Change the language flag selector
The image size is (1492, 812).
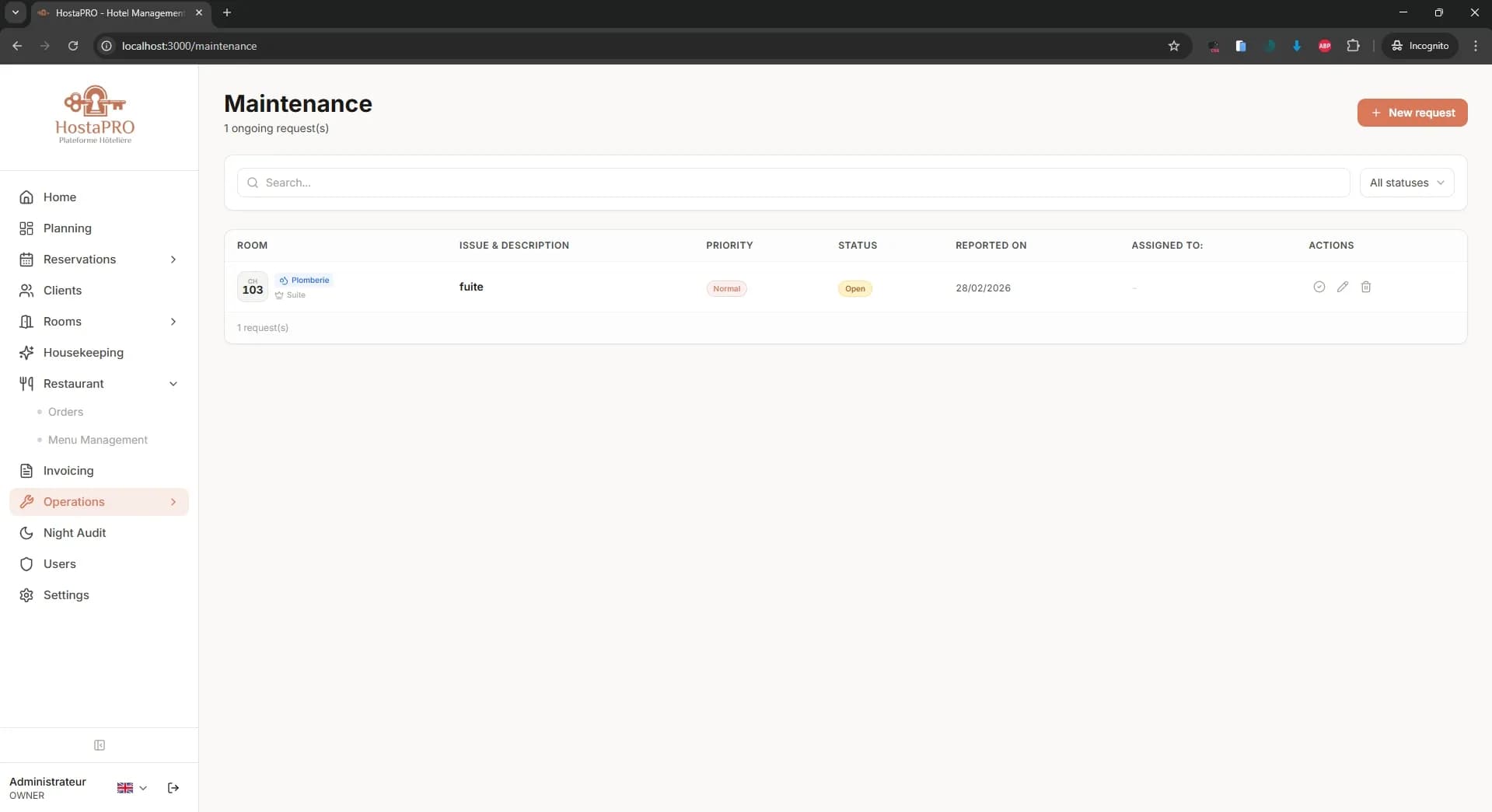click(130, 787)
